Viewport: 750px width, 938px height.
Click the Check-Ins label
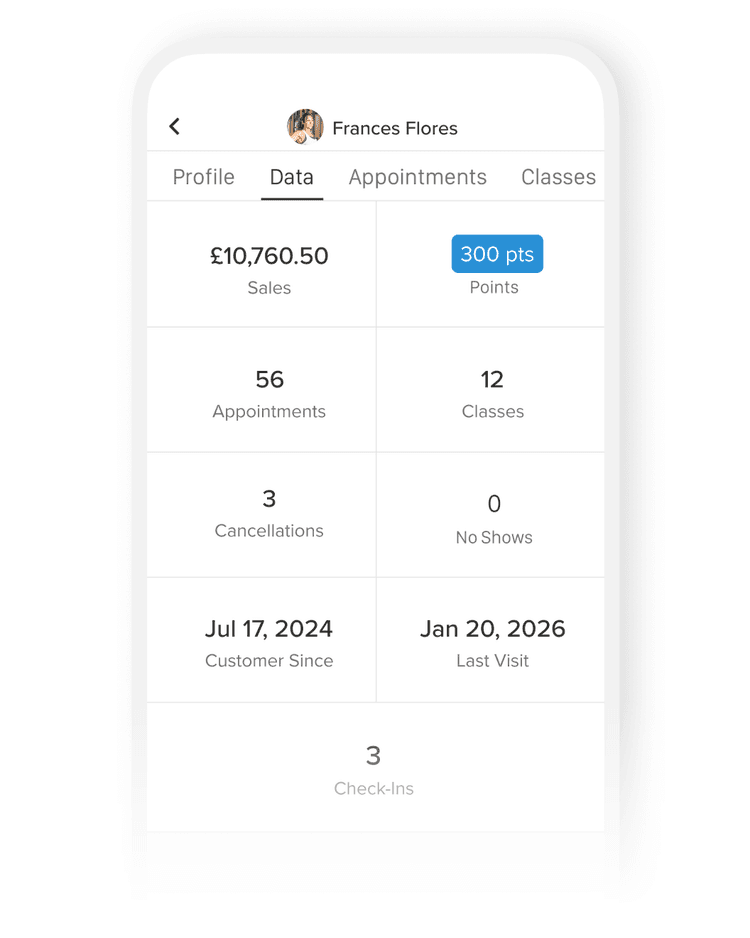374,788
